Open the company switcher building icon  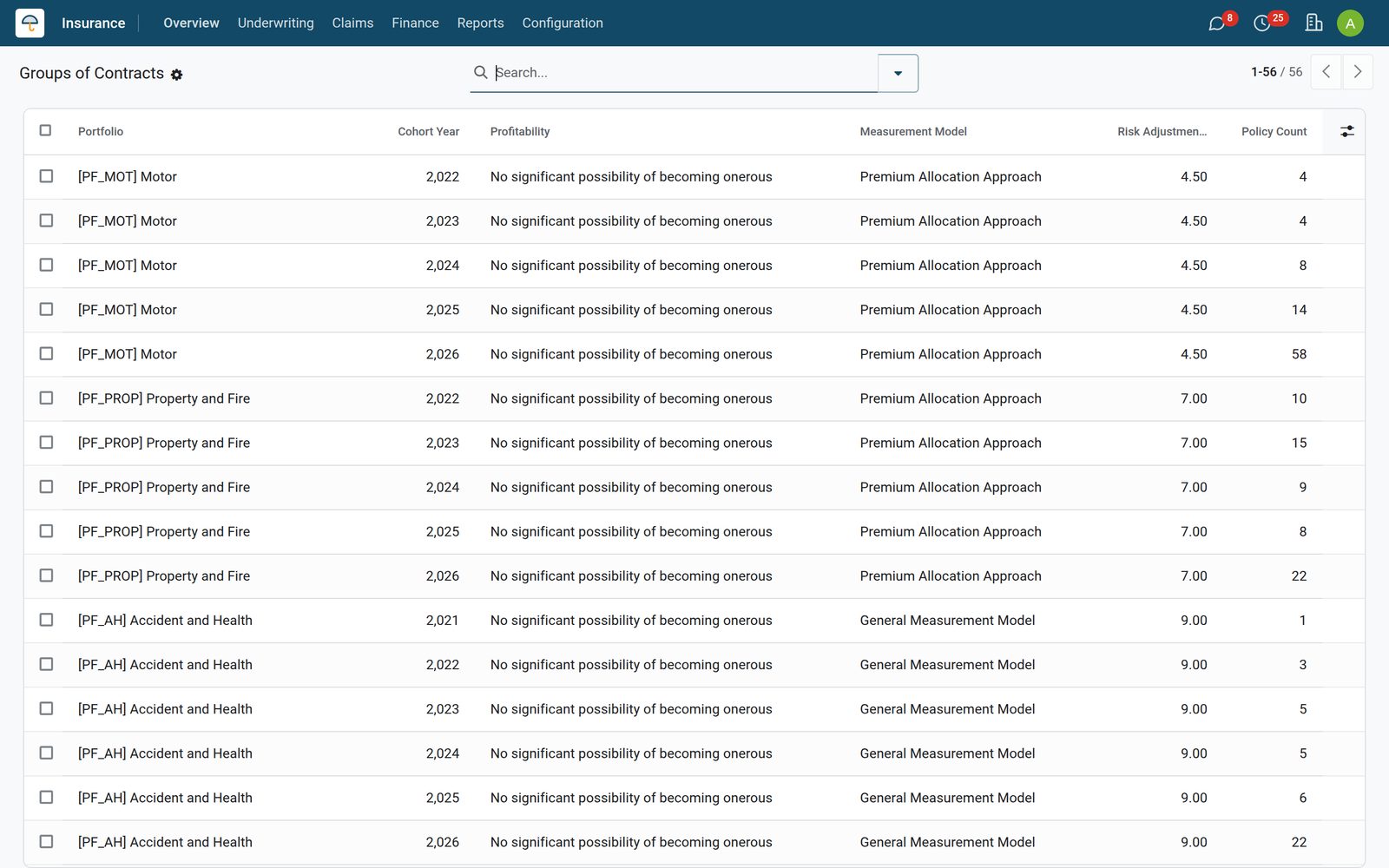click(x=1313, y=23)
